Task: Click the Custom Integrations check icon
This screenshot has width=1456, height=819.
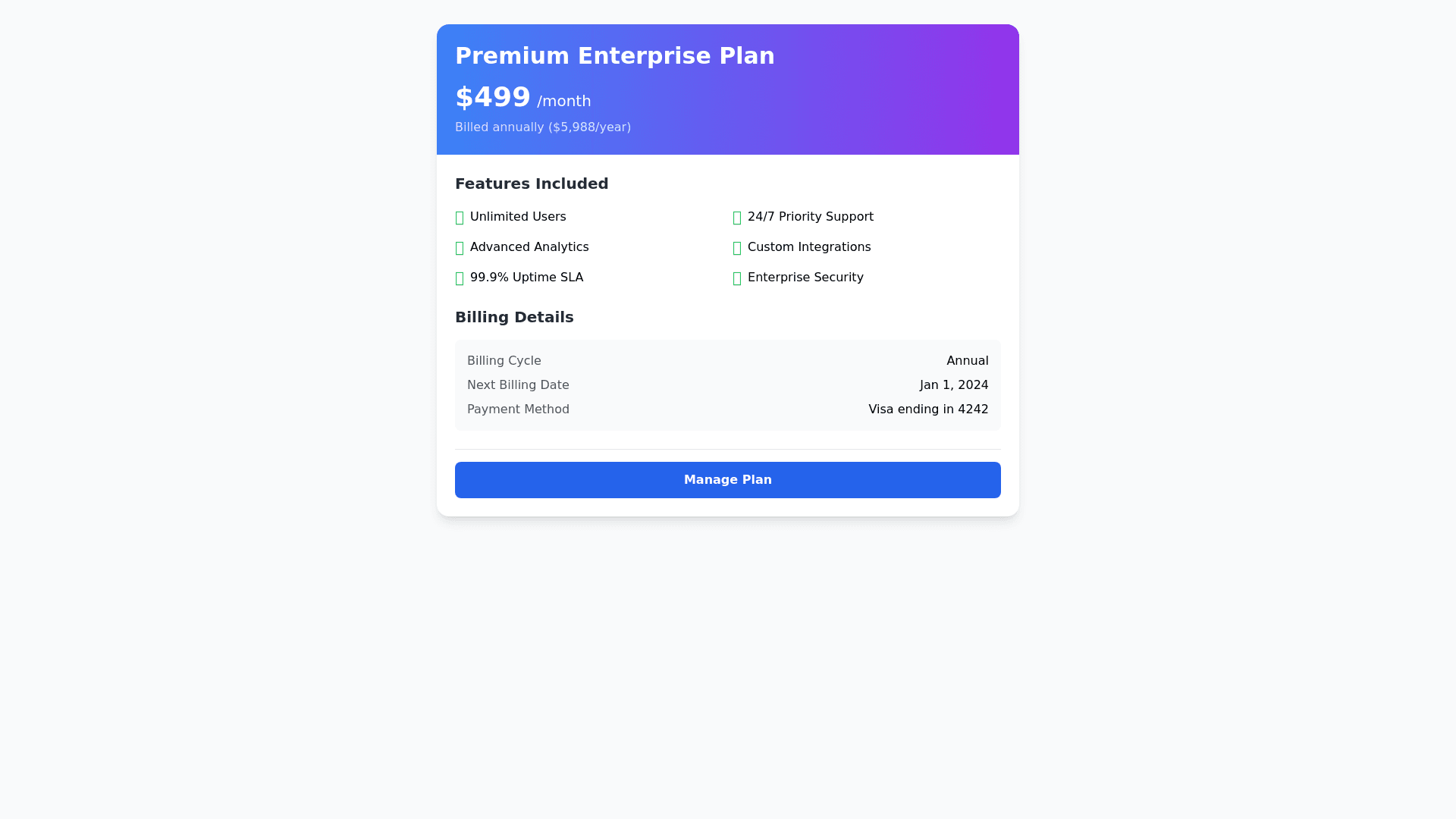Action: click(x=737, y=249)
